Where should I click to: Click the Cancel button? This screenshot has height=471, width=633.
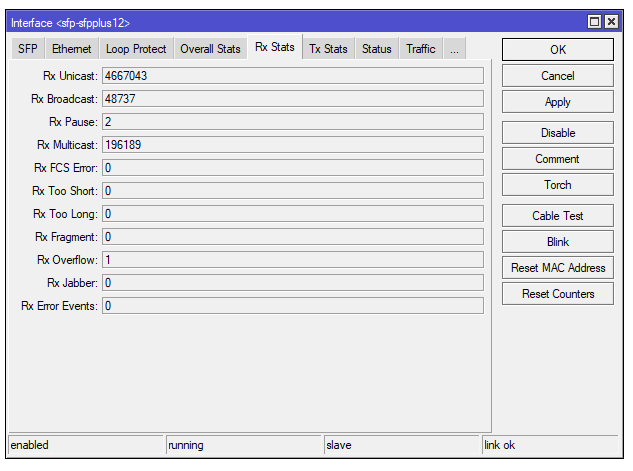[x=558, y=76]
